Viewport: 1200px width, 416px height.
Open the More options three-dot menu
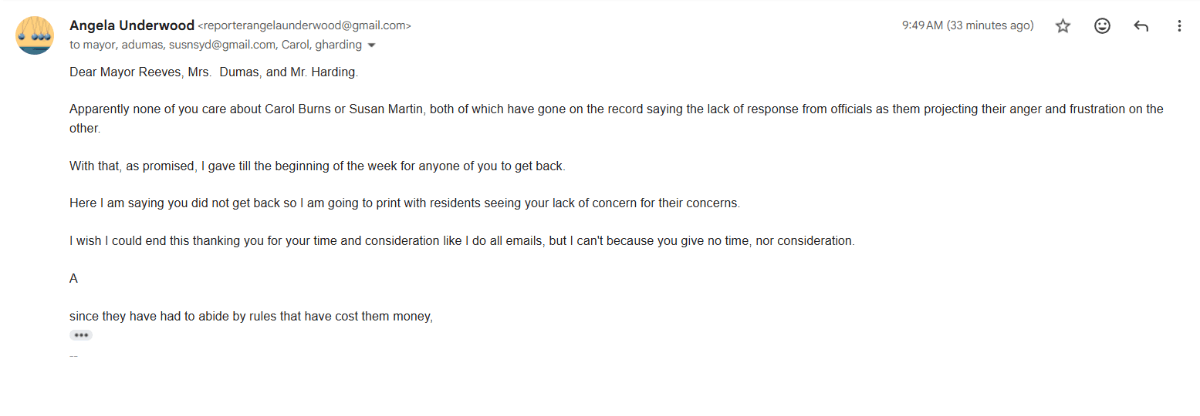(x=1179, y=26)
